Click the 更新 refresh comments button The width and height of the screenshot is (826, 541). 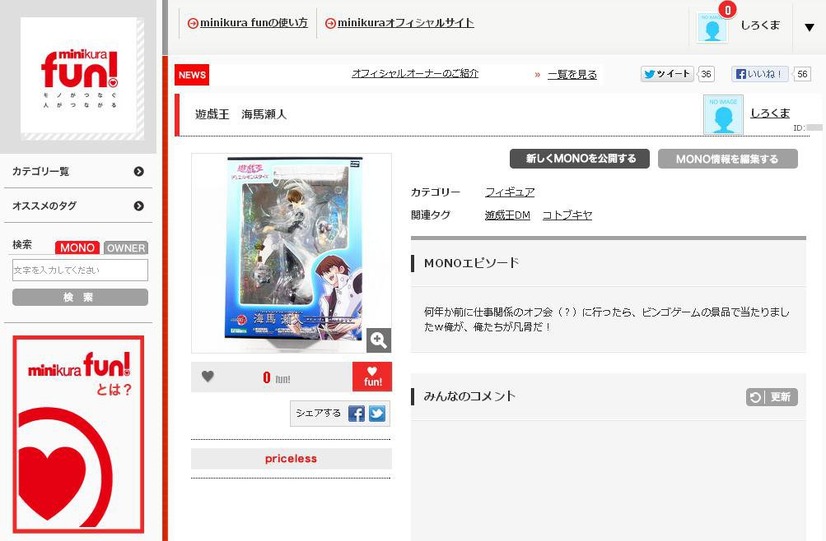pyautogui.click(x=772, y=397)
